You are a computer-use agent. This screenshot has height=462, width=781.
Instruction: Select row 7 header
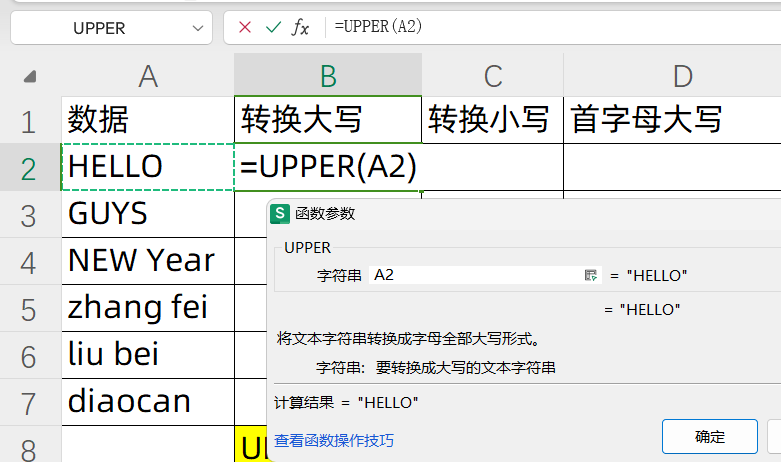pyautogui.click(x=30, y=402)
